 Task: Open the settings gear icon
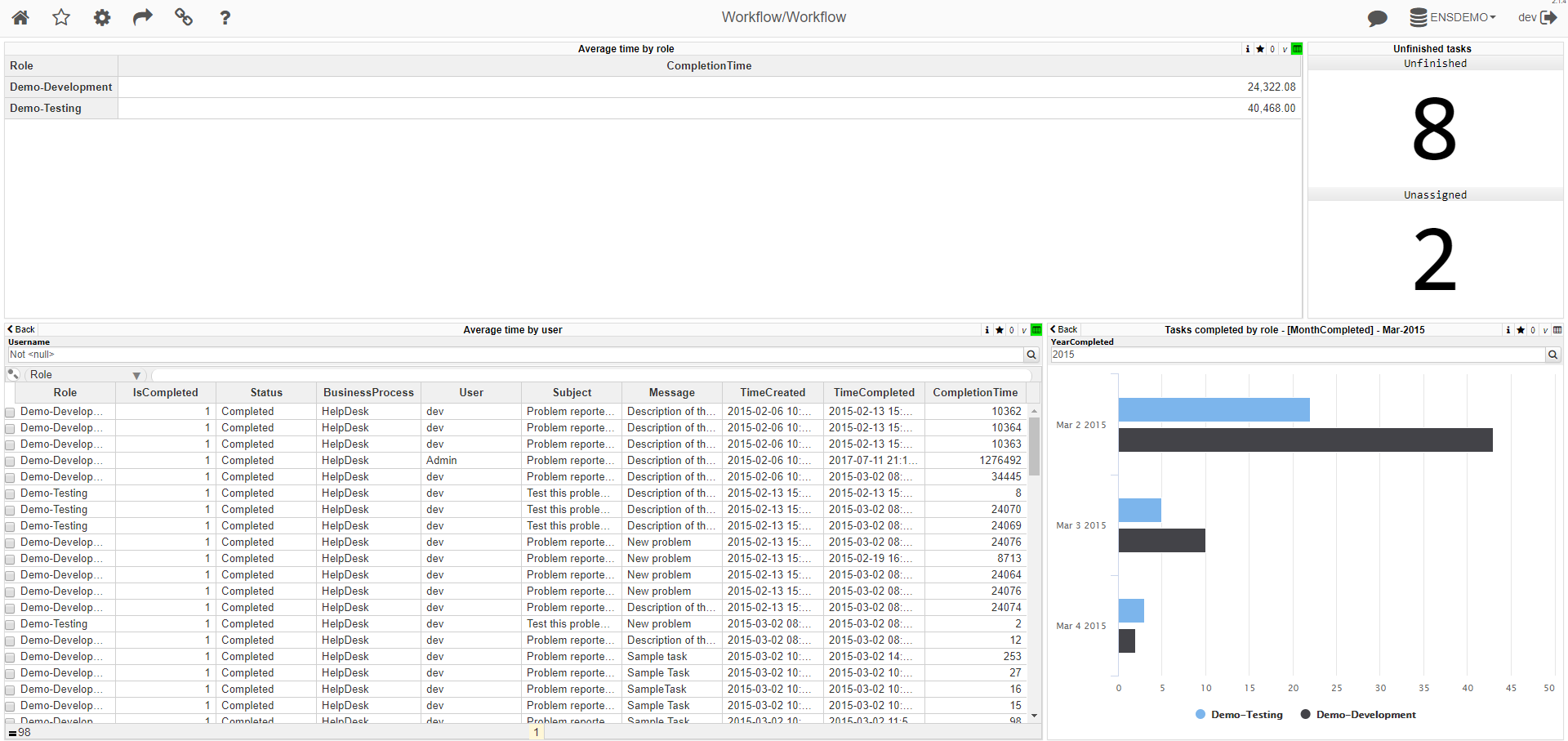coord(101,16)
